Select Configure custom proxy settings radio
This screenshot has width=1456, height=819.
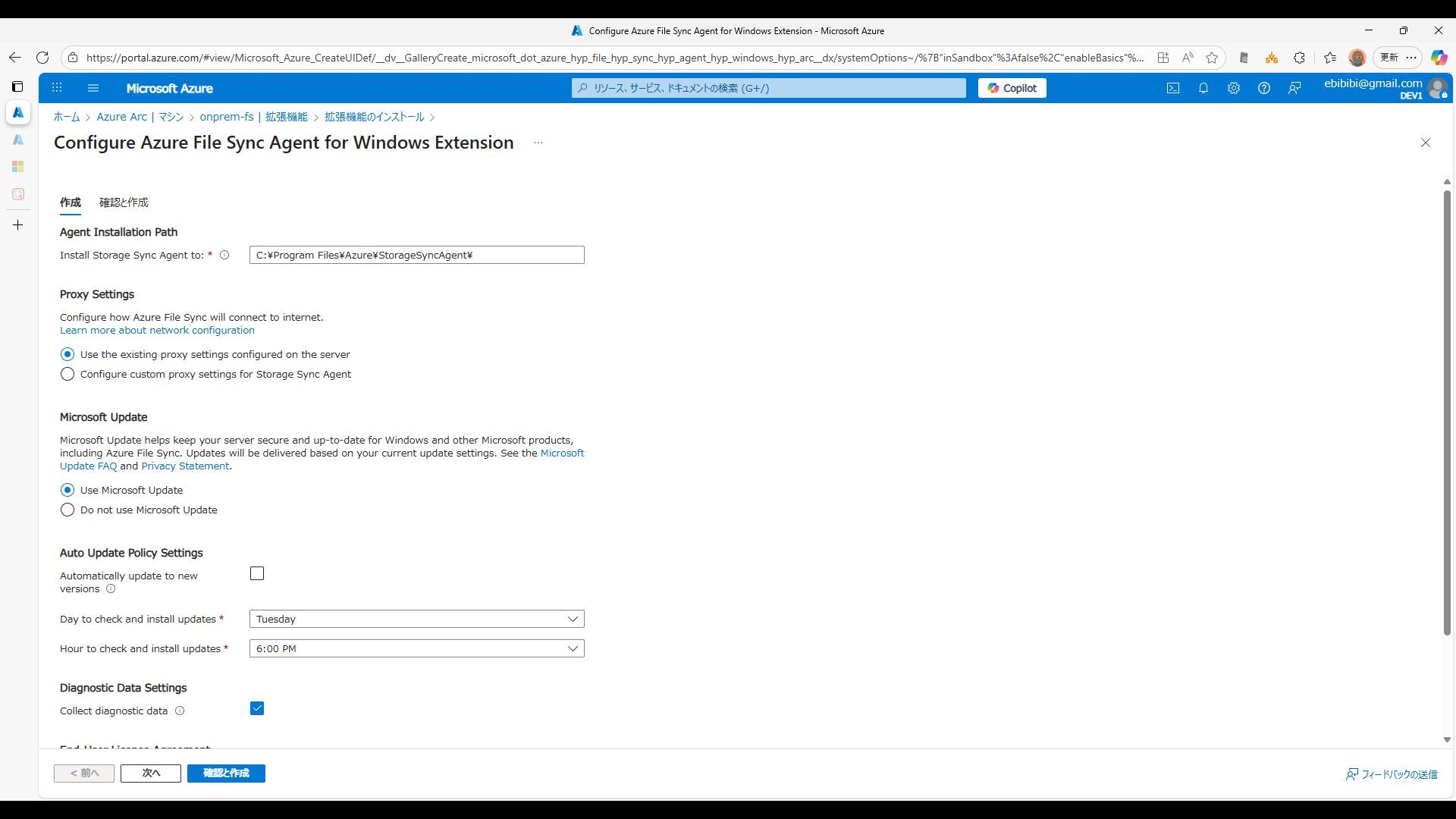click(x=67, y=375)
